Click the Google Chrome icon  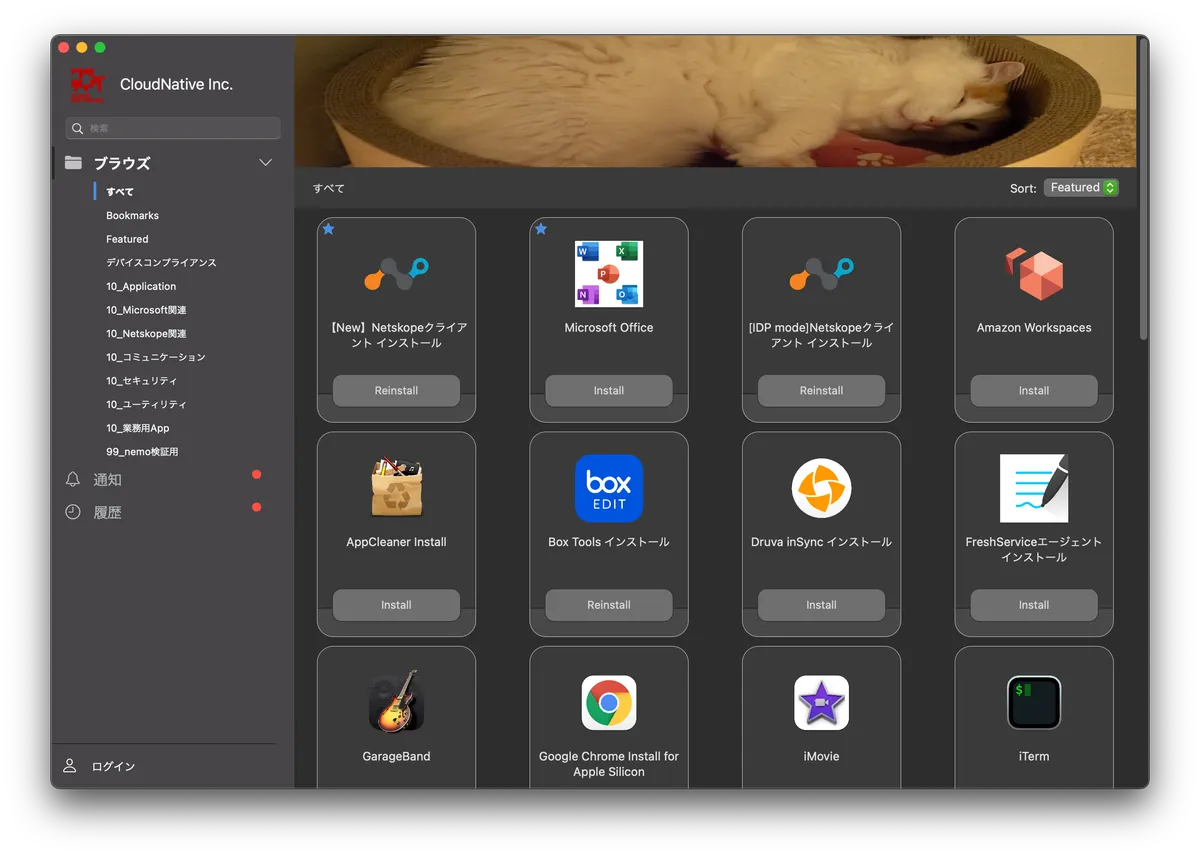(x=609, y=703)
